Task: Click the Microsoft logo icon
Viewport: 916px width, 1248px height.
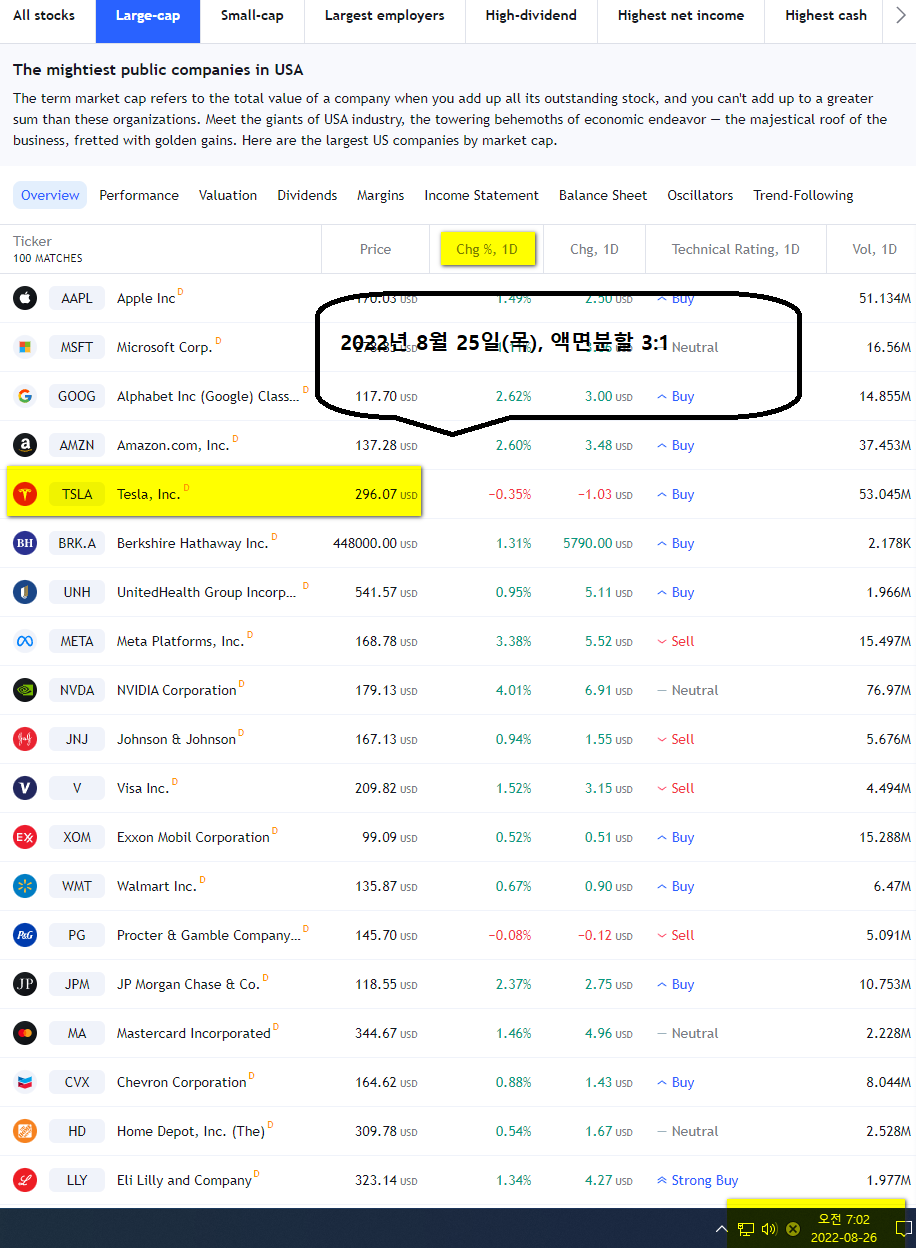Action: (x=25, y=347)
